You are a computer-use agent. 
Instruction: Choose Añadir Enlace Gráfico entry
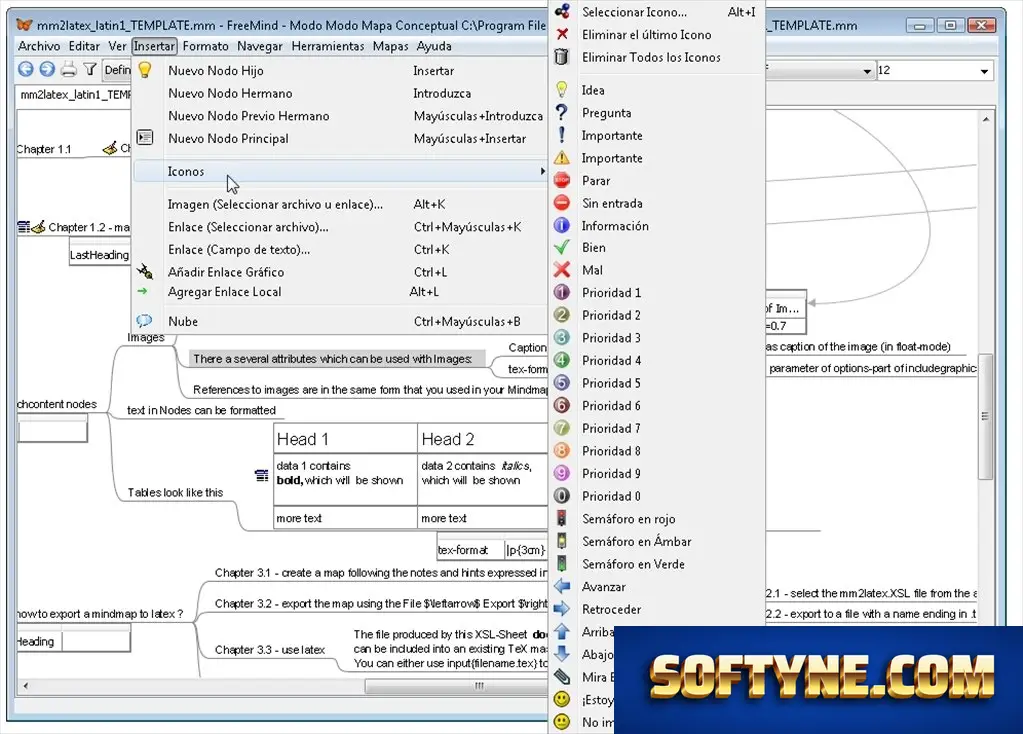[339, 272]
